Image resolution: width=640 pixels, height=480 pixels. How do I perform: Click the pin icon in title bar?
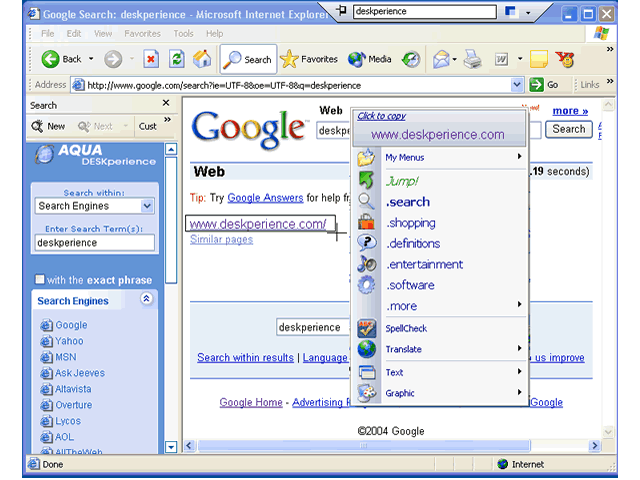(x=342, y=10)
